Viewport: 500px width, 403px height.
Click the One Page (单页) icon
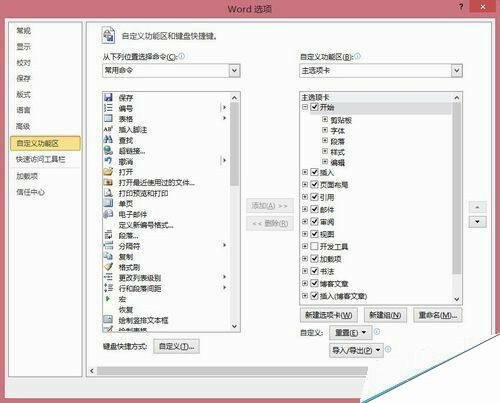pyautogui.click(x=108, y=203)
